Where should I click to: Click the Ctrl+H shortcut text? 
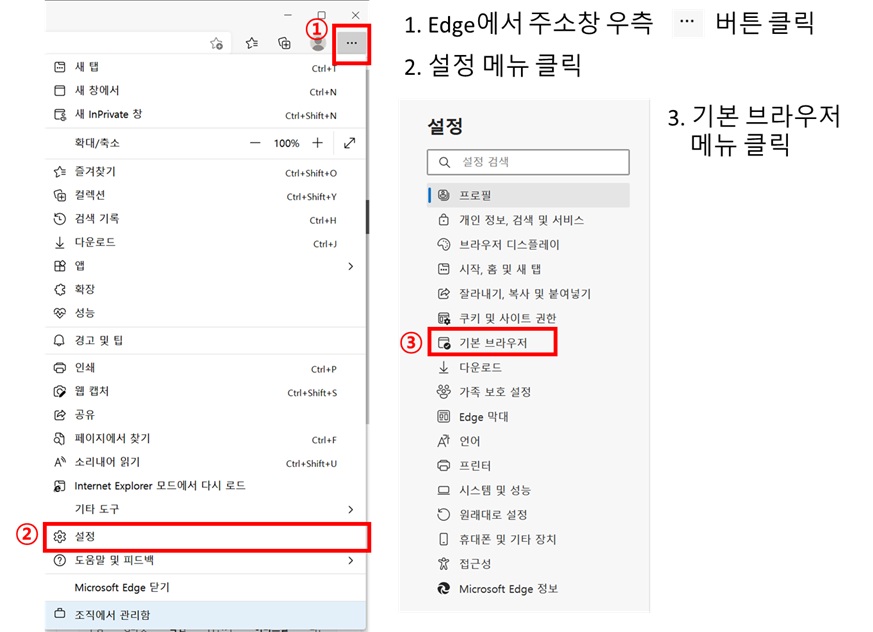323,221
